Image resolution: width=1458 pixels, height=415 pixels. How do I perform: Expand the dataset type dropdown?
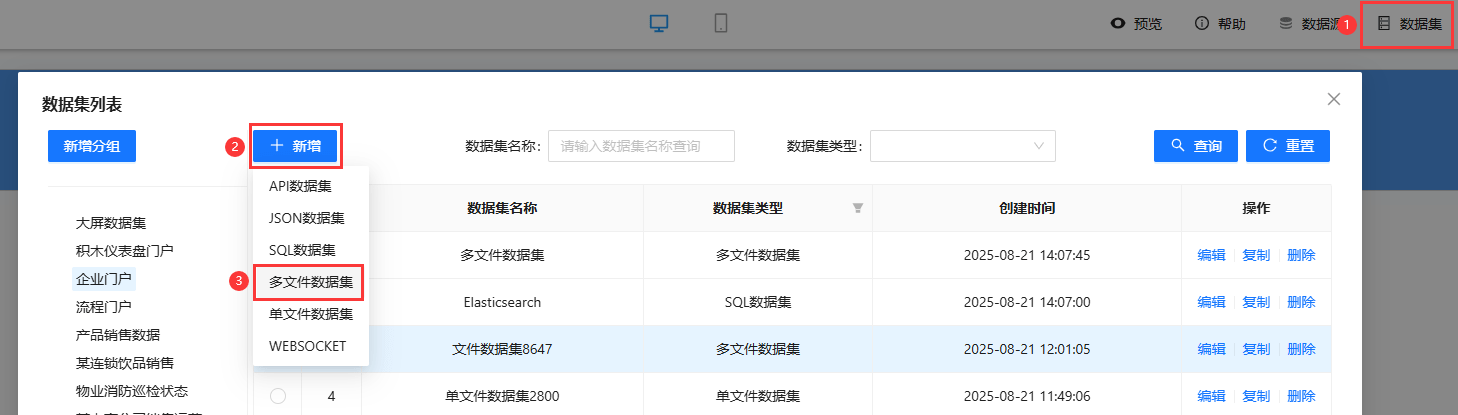[x=962, y=146]
